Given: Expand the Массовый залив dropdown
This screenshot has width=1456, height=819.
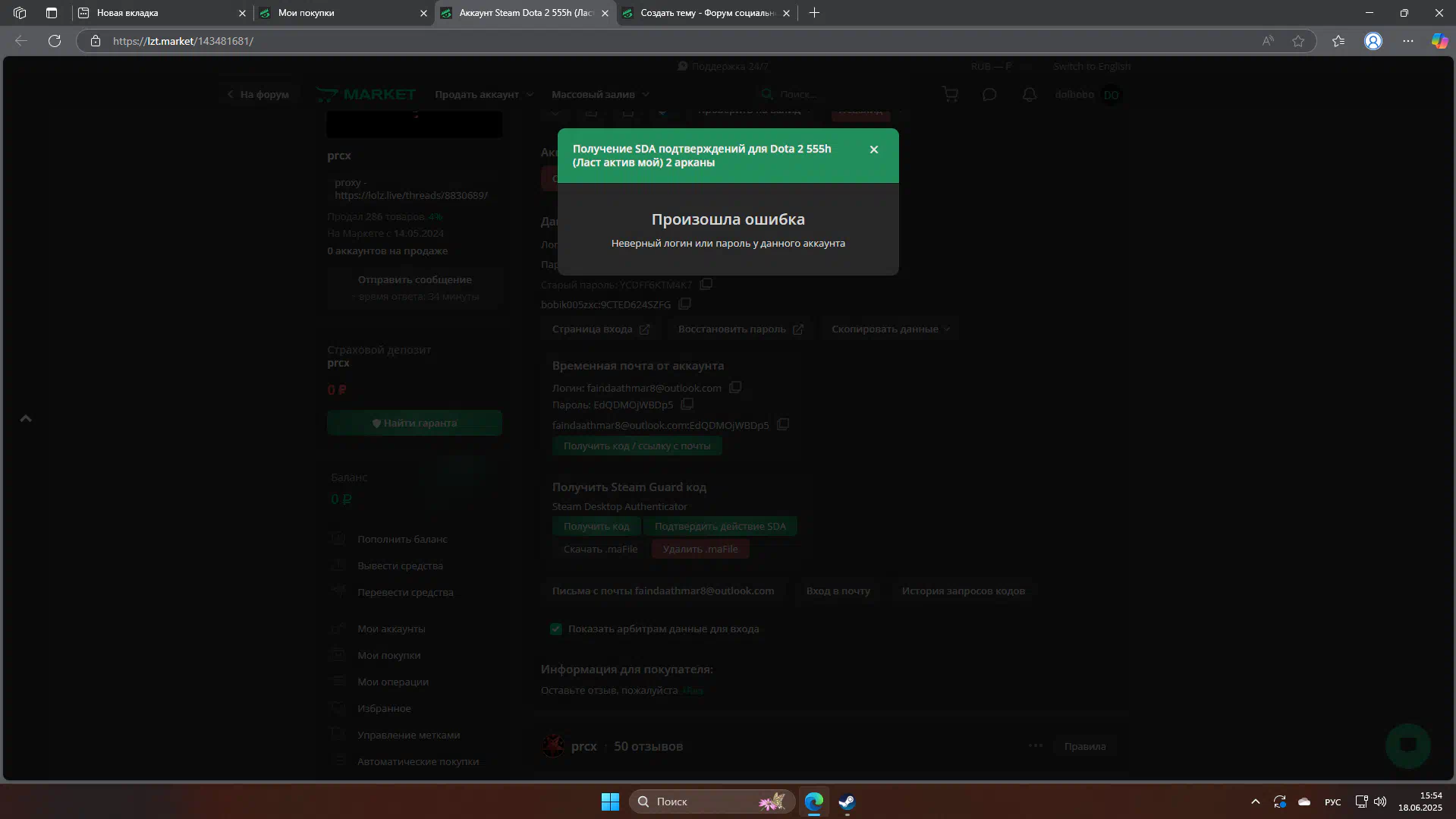Looking at the screenshot, I should [x=600, y=94].
